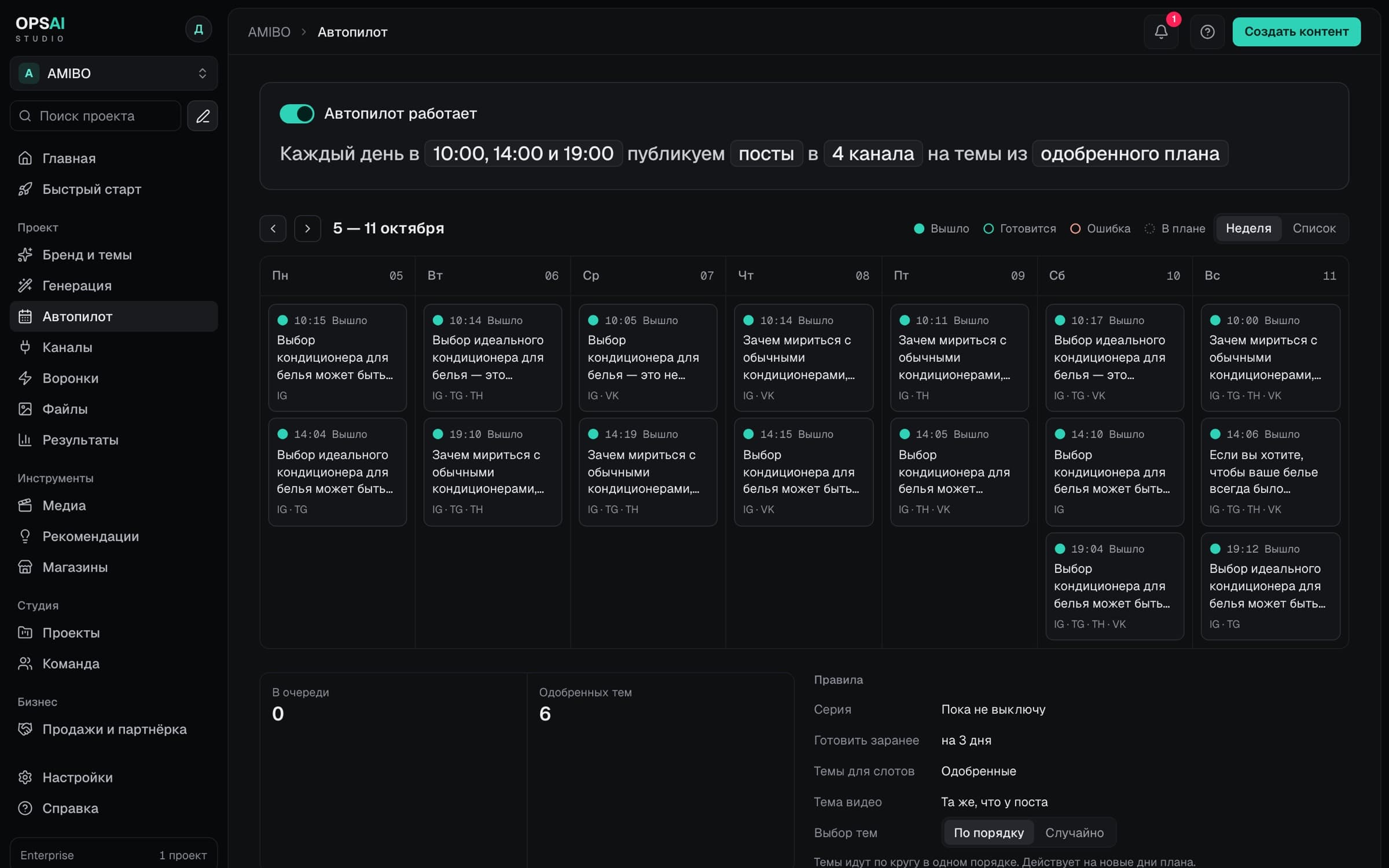The width and height of the screenshot is (1389, 868).
Task: Go to next week arrow
Action: [x=308, y=229]
